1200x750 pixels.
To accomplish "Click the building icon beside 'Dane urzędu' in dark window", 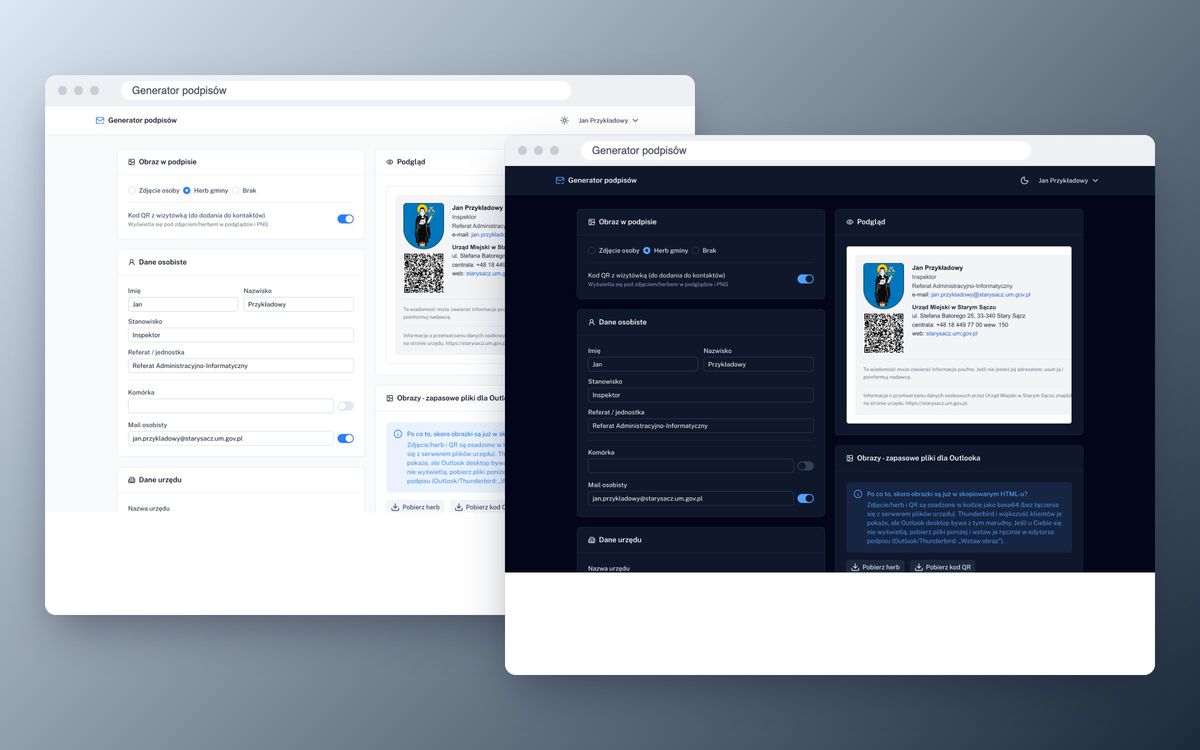I will pos(591,539).
